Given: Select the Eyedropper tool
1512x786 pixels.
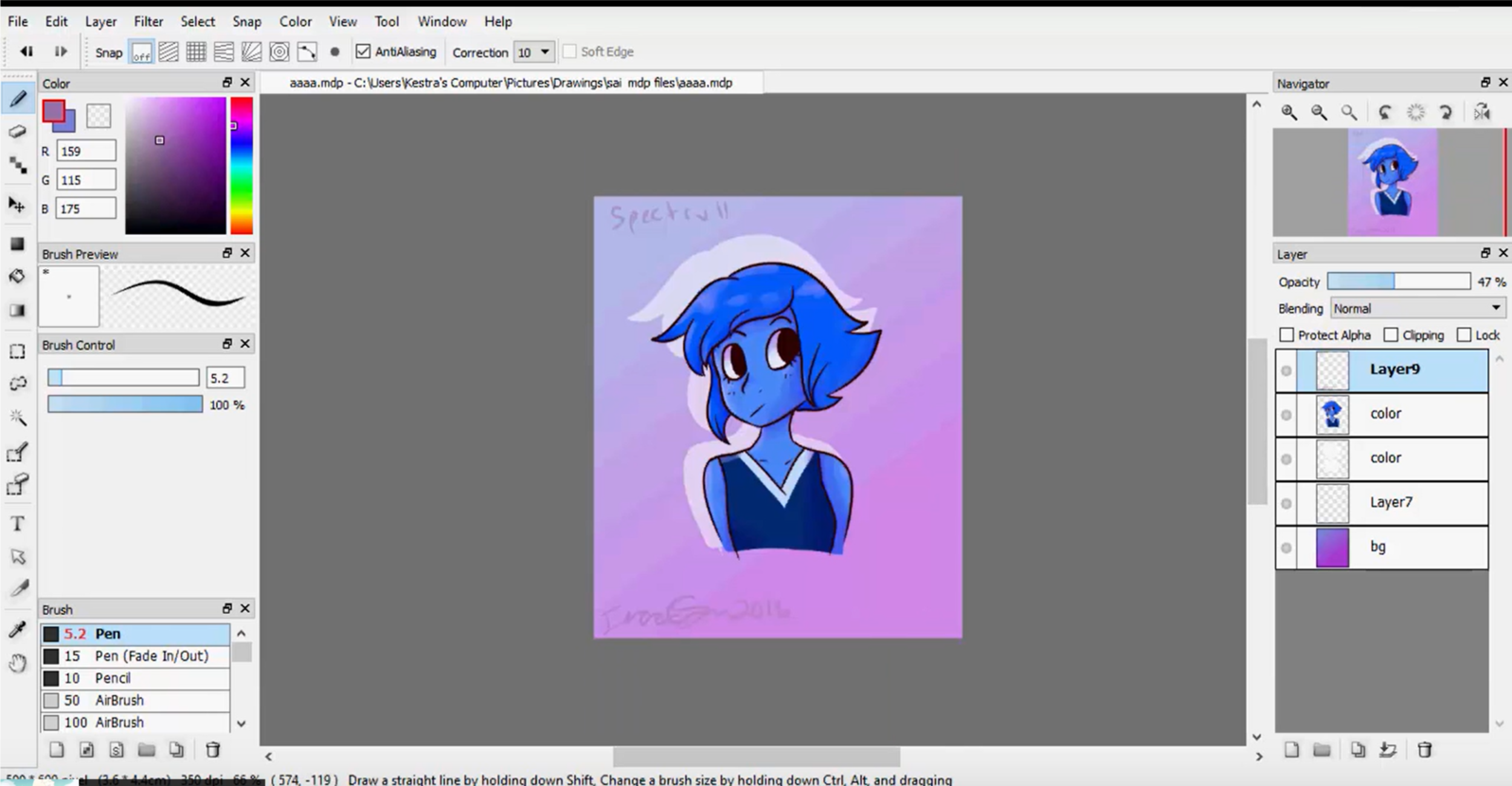Looking at the screenshot, I should (18, 629).
